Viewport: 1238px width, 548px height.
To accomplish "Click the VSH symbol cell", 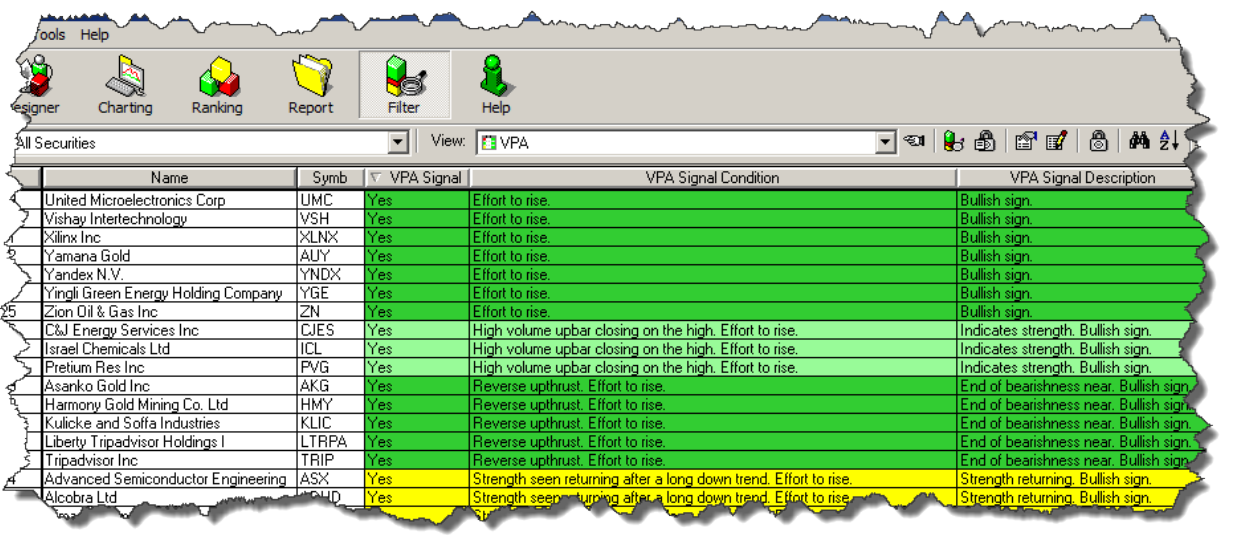I will click(x=330, y=219).
